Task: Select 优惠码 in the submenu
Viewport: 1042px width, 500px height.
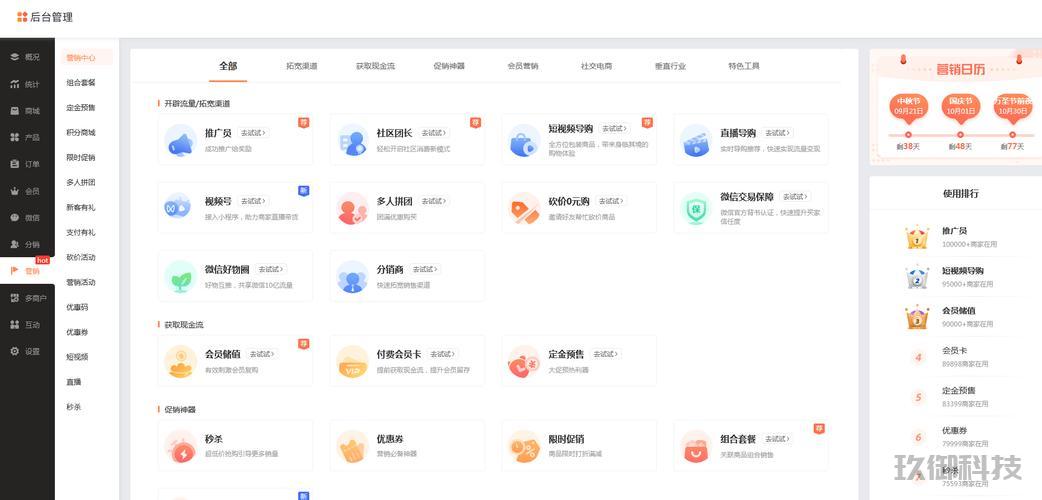Action: click(77, 307)
